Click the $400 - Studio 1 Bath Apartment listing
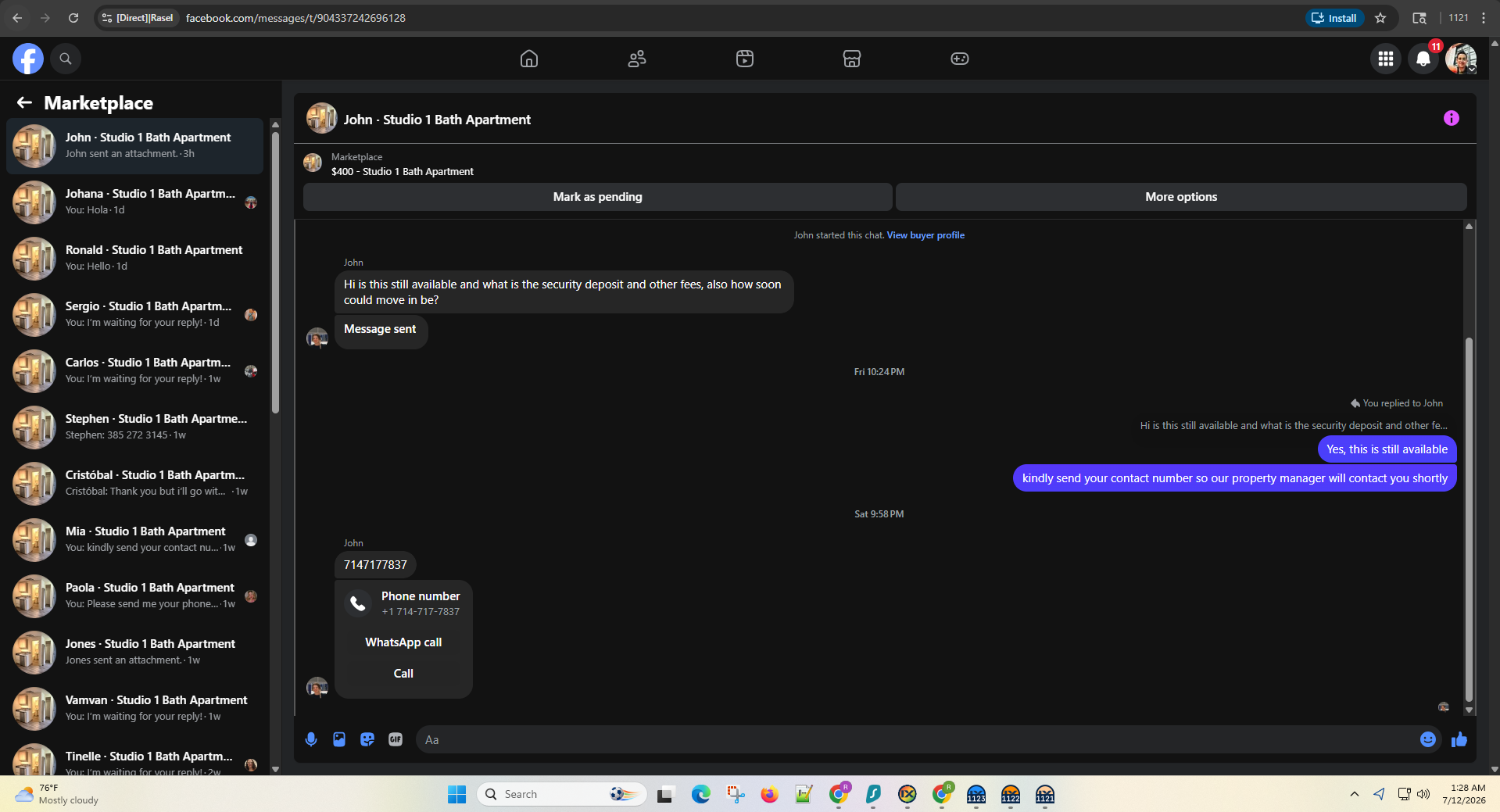Image resolution: width=1500 pixels, height=812 pixels. [402, 172]
